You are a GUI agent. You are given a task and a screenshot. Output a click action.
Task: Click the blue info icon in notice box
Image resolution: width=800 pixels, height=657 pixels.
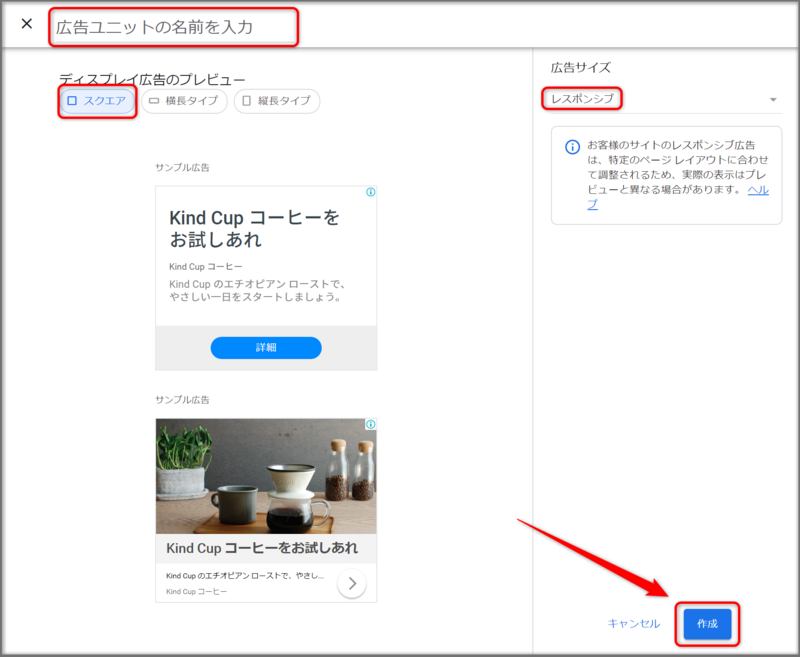pyautogui.click(x=572, y=147)
